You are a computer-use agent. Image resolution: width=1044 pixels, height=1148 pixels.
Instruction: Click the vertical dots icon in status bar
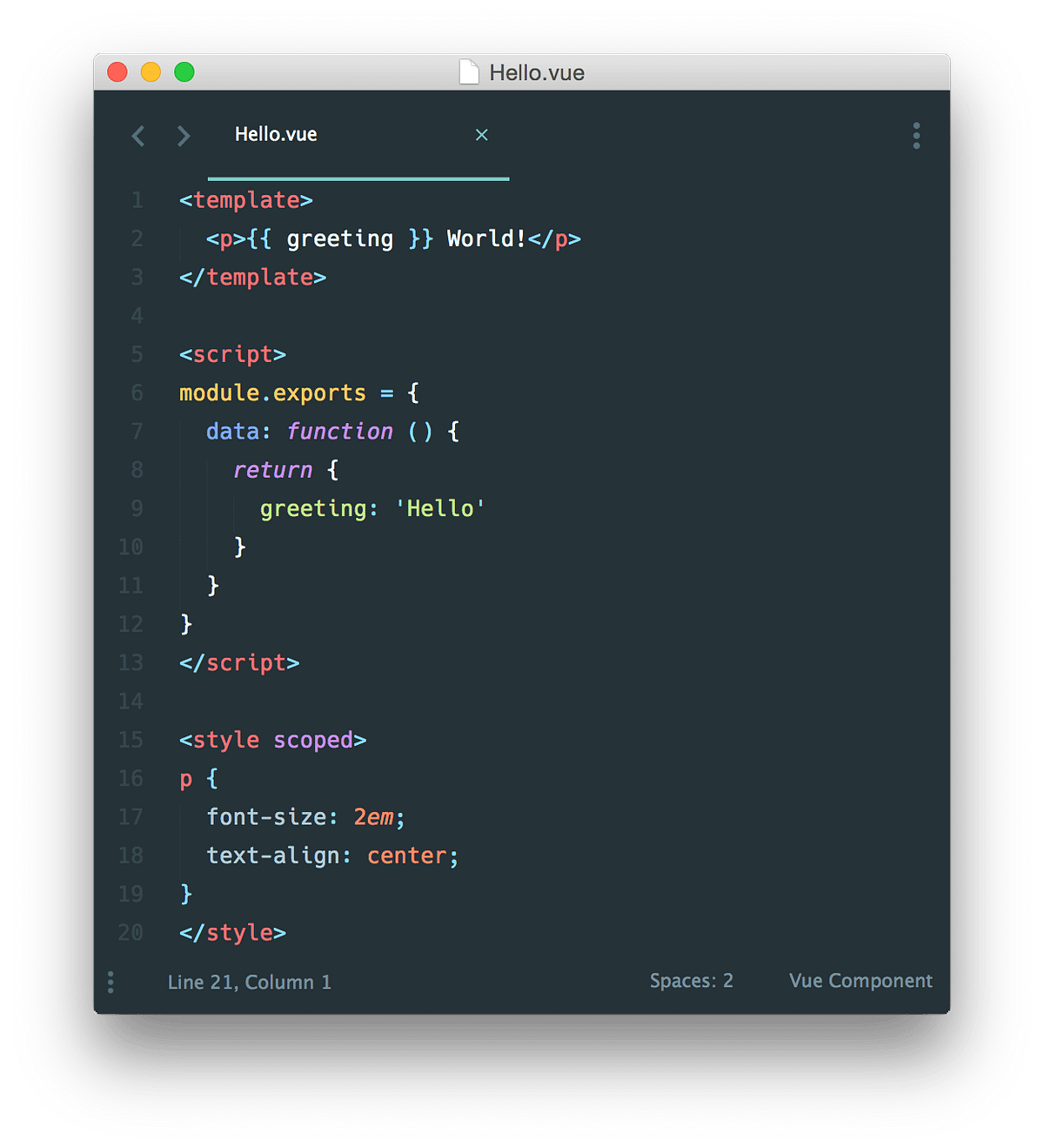pyautogui.click(x=110, y=982)
